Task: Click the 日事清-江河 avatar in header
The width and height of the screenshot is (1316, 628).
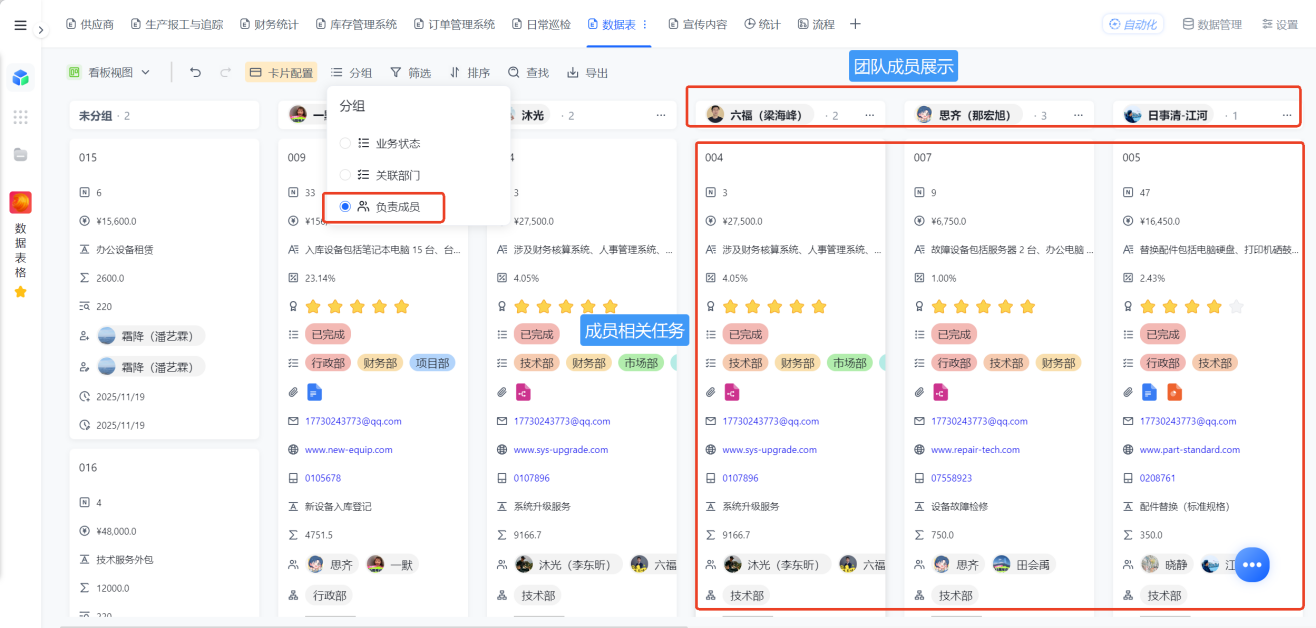Action: pos(1133,115)
